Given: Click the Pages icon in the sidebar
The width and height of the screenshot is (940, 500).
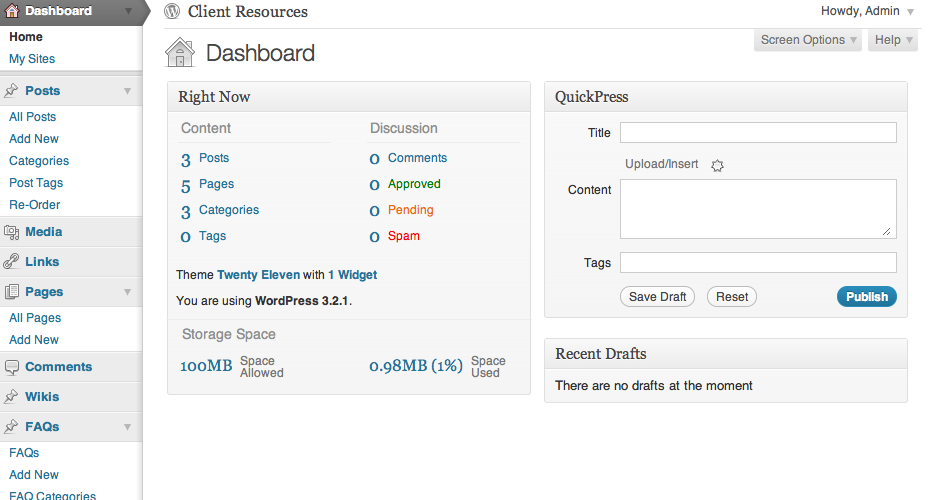Looking at the screenshot, I should click(x=12, y=292).
